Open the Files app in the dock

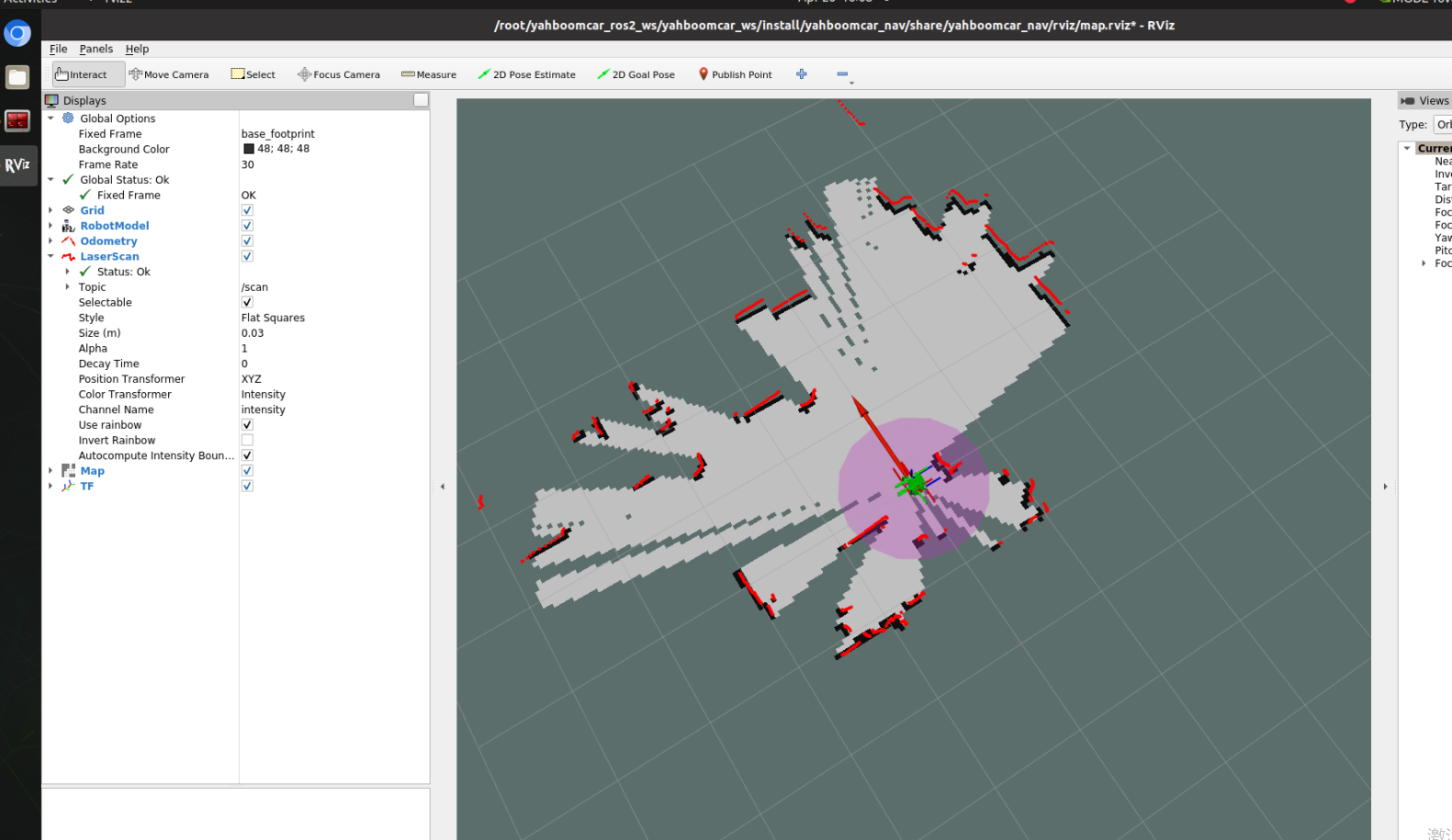click(17, 77)
